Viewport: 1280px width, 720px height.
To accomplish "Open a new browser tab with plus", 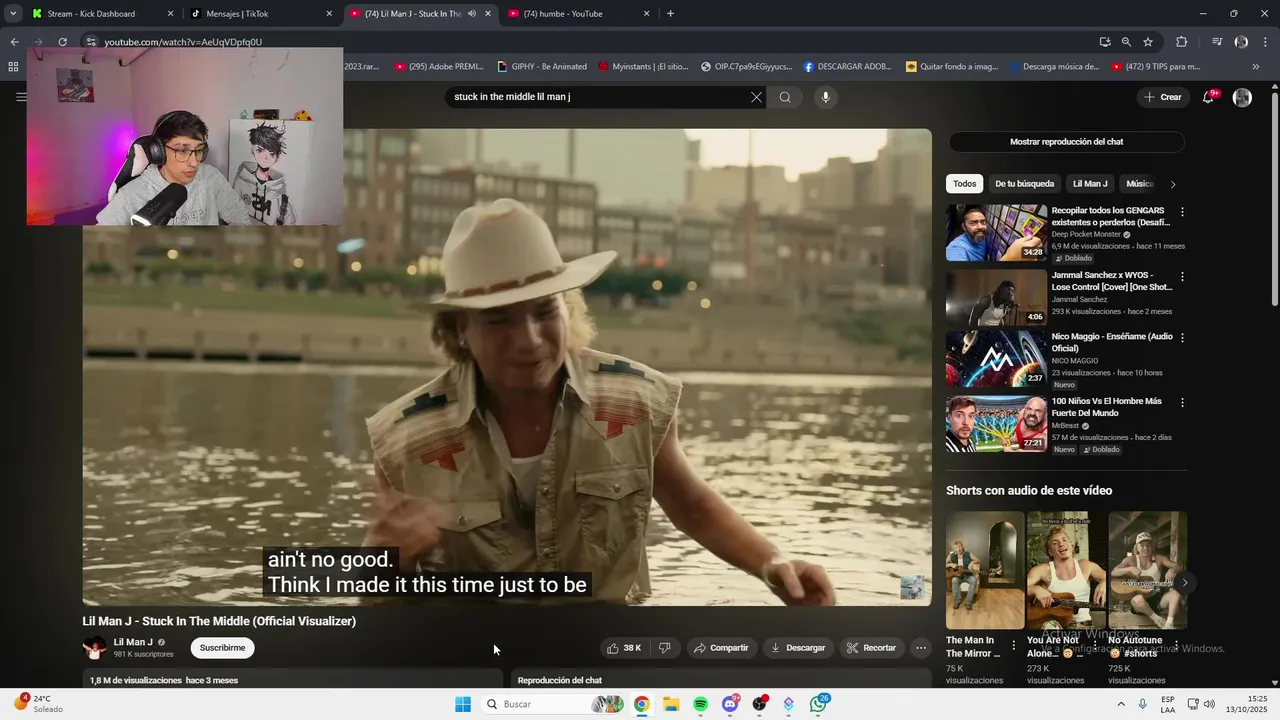I will click(x=670, y=14).
